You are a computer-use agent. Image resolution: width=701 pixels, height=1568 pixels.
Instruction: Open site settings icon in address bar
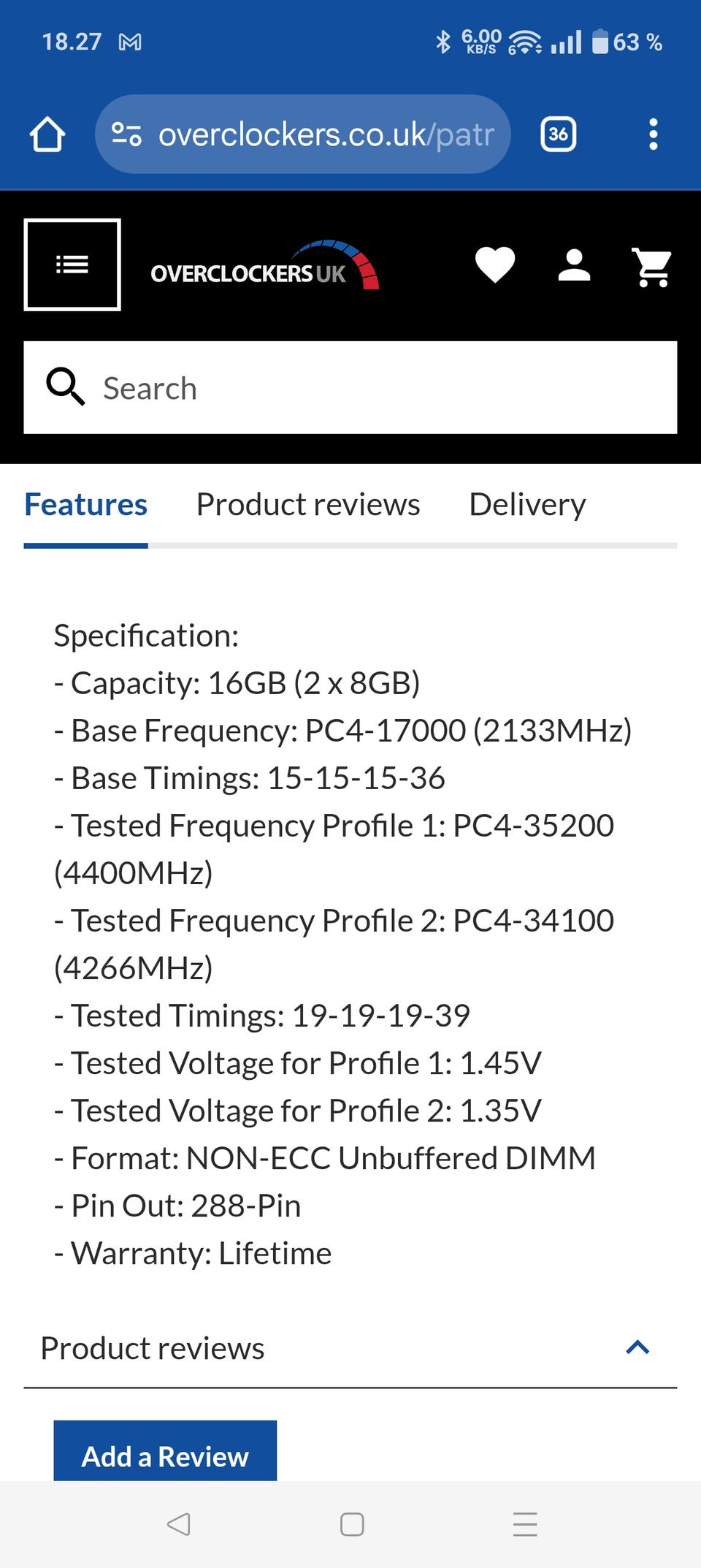[126, 134]
